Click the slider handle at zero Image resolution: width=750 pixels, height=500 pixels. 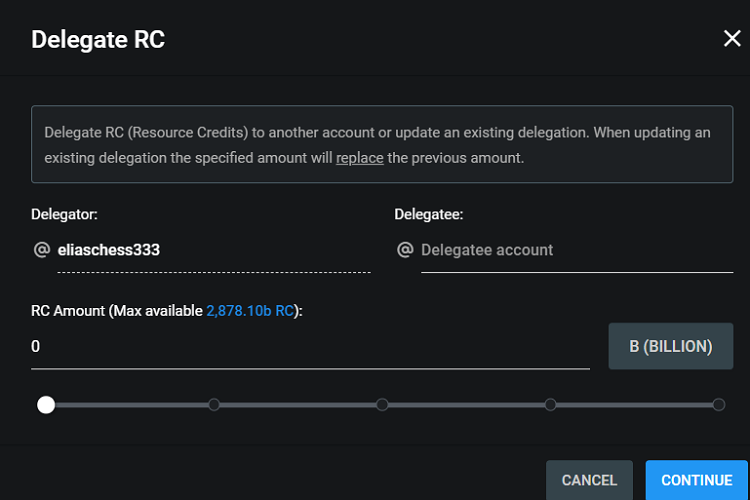[46, 405]
